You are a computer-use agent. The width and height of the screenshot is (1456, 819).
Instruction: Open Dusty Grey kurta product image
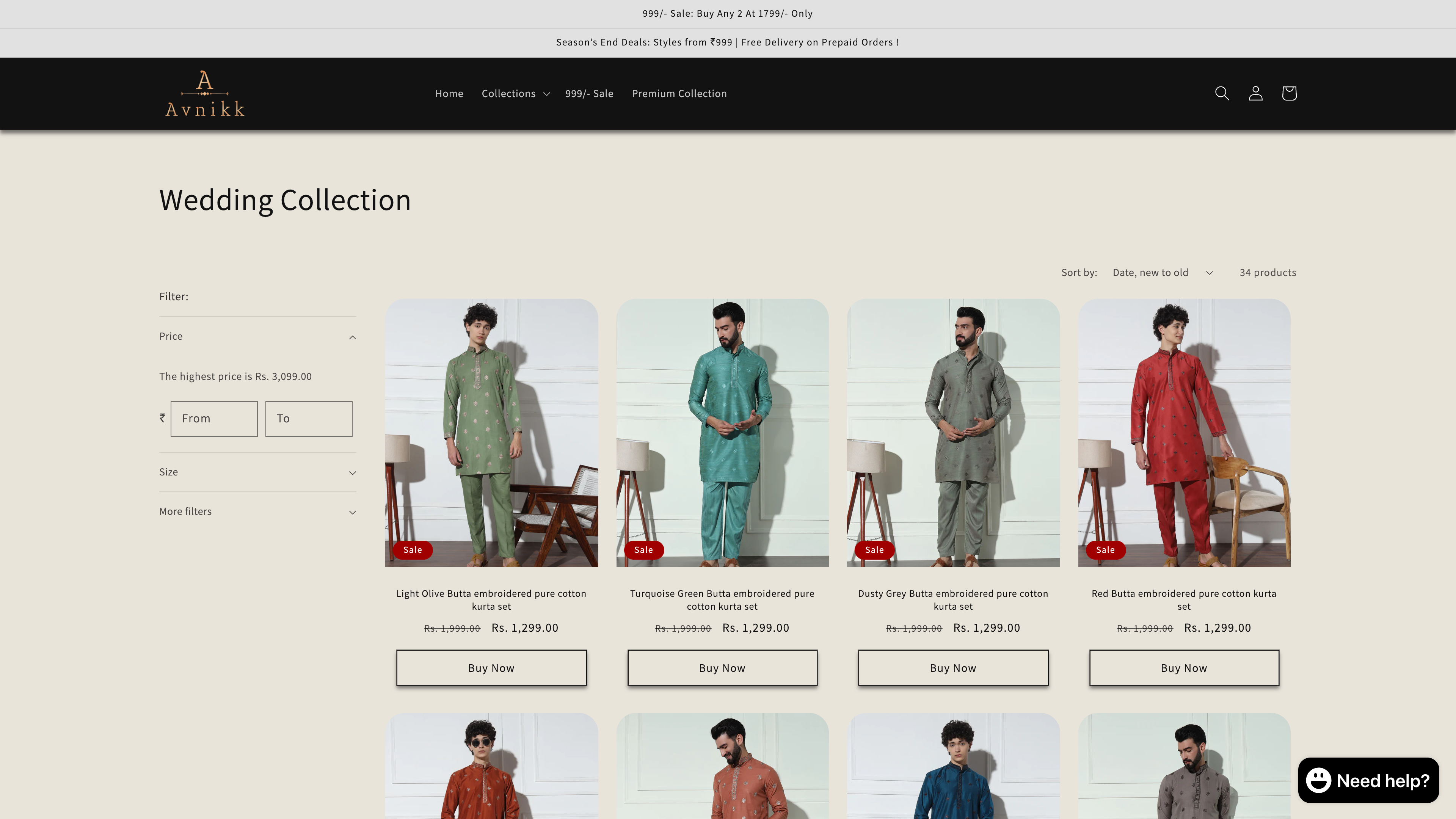953,432
